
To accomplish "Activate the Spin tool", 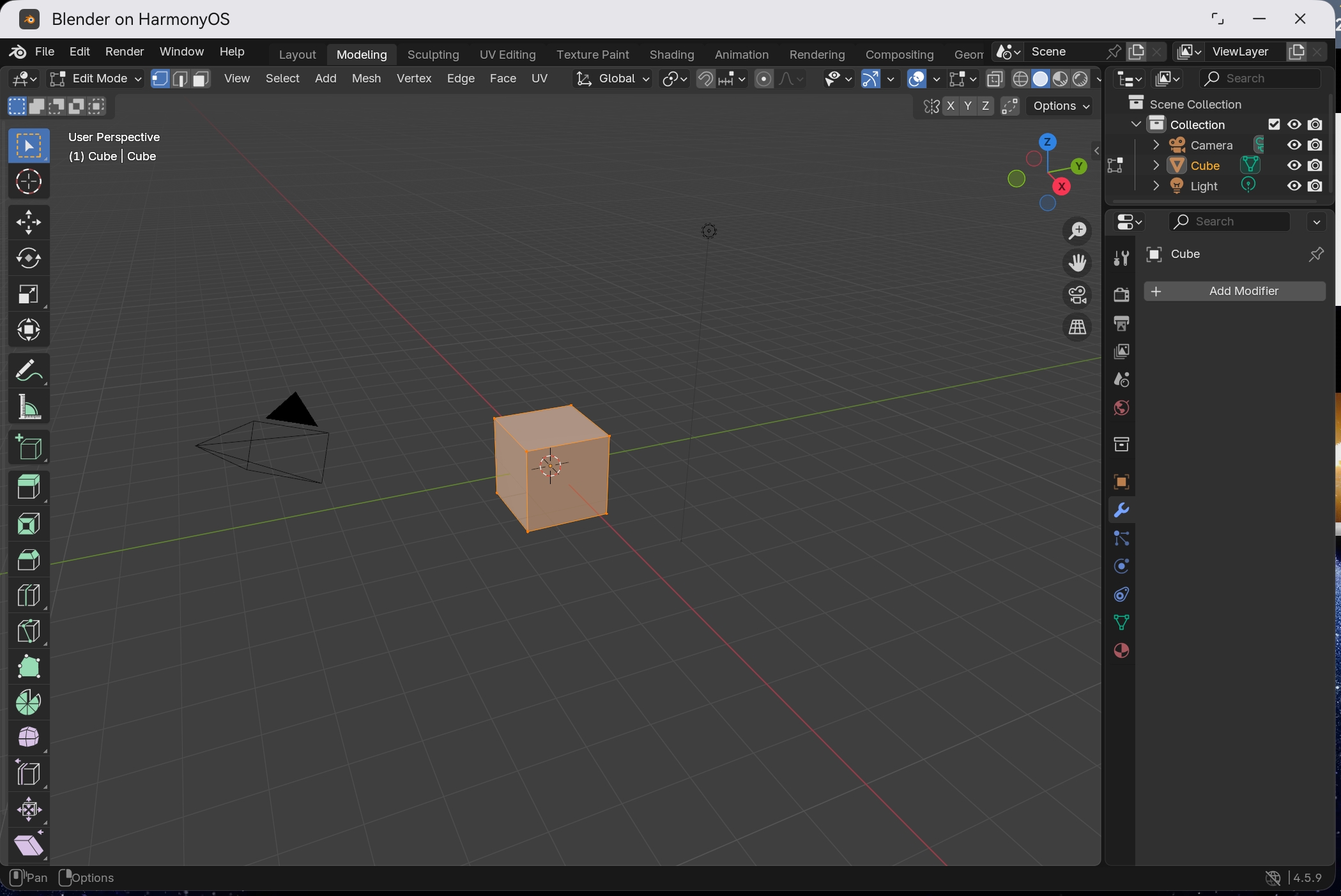I will pyautogui.click(x=29, y=702).
